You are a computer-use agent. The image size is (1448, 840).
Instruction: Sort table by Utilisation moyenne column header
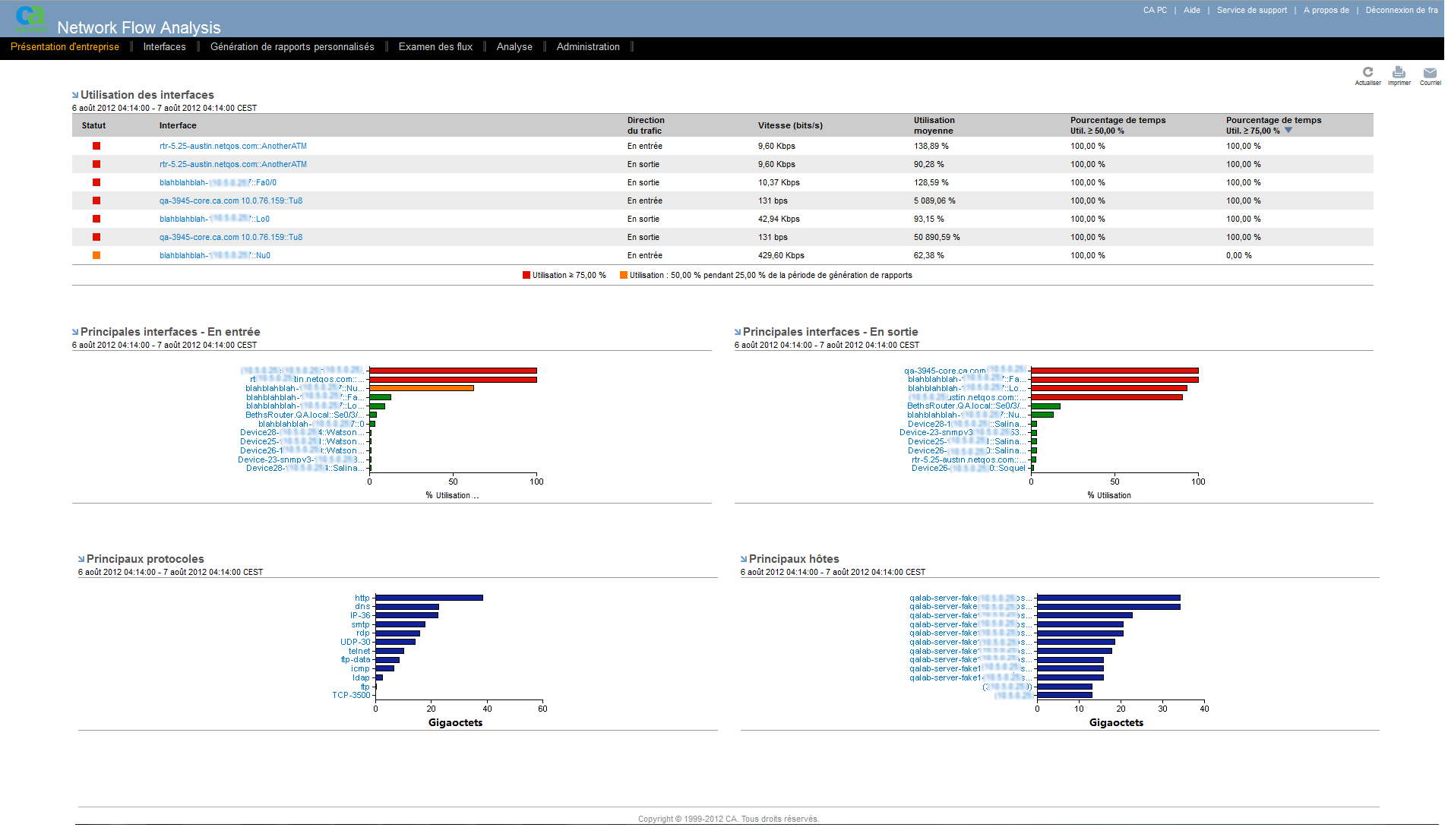pyautogui.click(x=934, y=125)
